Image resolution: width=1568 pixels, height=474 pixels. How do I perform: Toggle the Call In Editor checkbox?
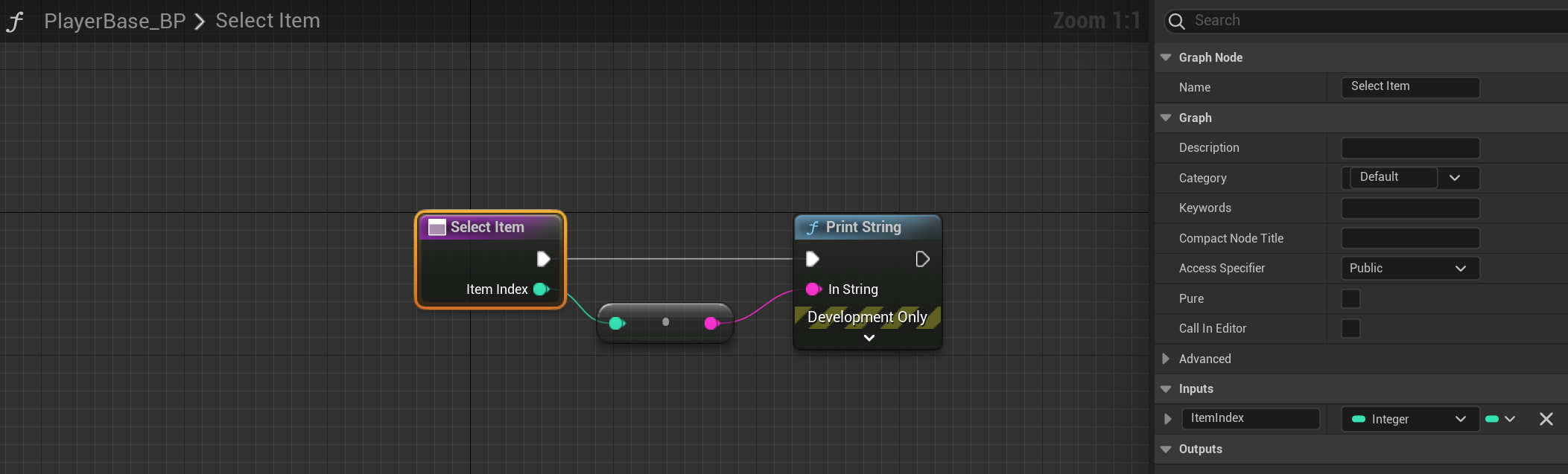1350,329
